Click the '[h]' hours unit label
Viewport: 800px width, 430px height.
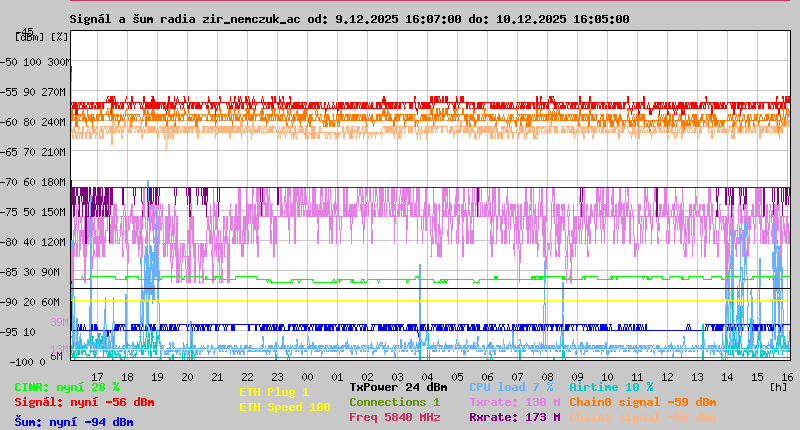(778, 387)
